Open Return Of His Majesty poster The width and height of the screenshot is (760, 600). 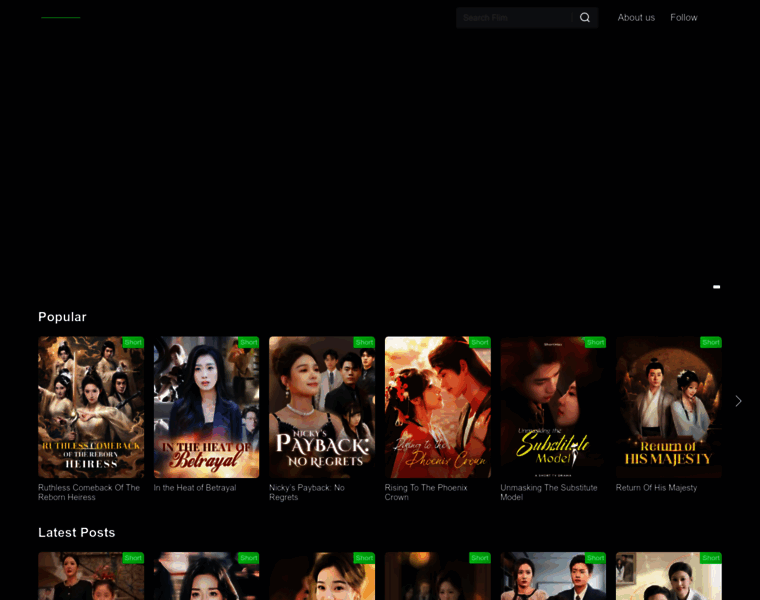(x=668, y=407)
